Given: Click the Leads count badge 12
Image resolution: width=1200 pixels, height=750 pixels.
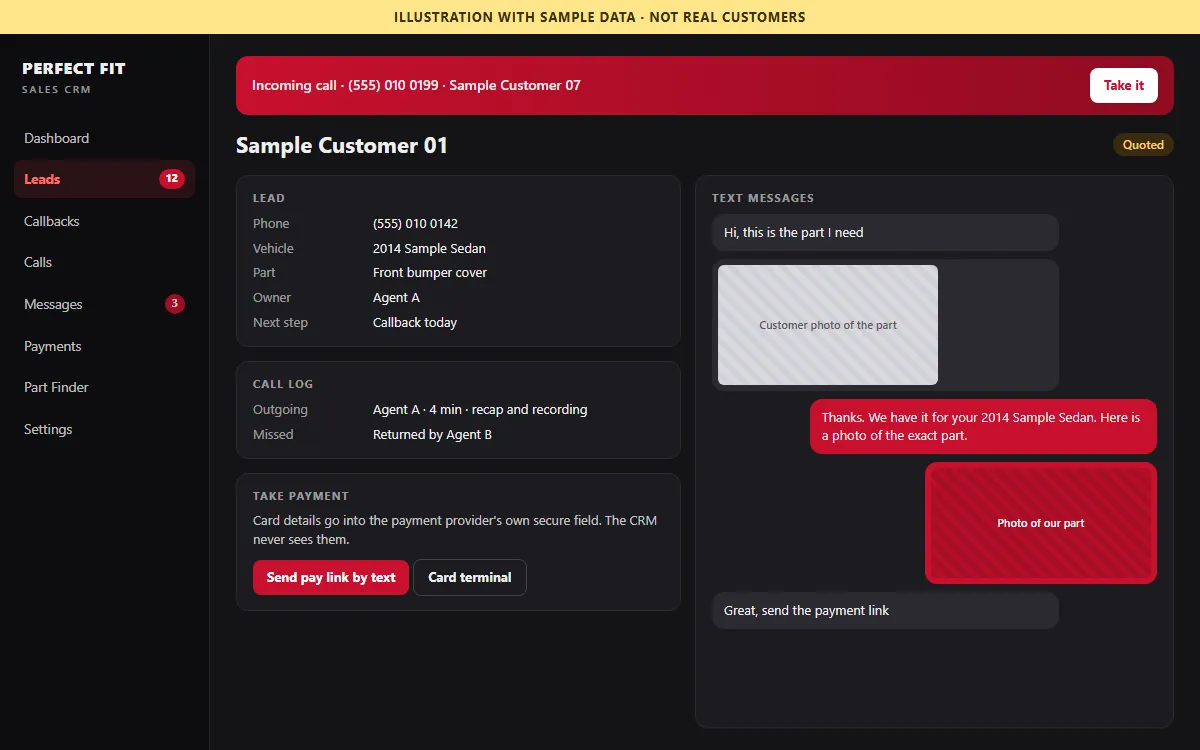Looking at the screenshot, I should tap(172, 179).
